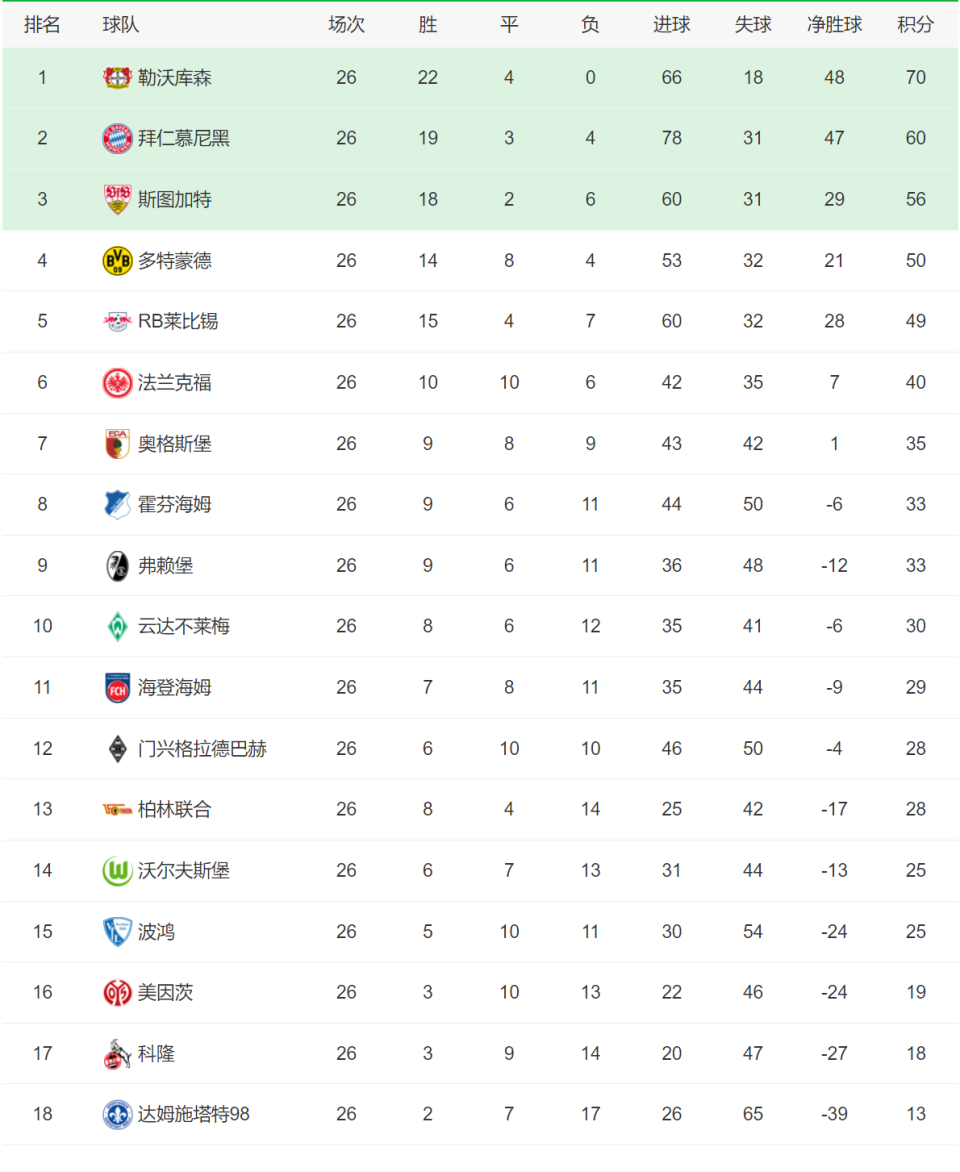This screenshot has width=960, height=1172.
Task: Click the 净胜球 column header
Action: [834, 25]
